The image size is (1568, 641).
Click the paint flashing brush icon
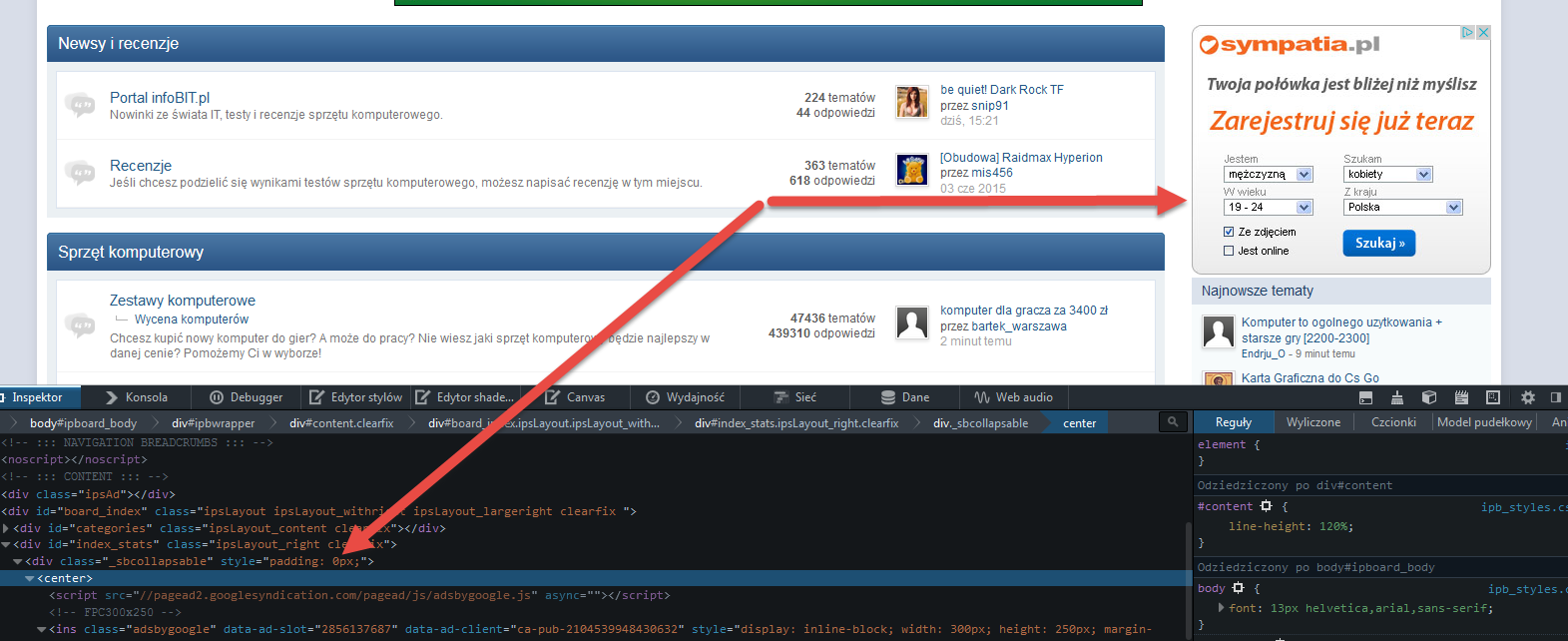coord(1397,397)
